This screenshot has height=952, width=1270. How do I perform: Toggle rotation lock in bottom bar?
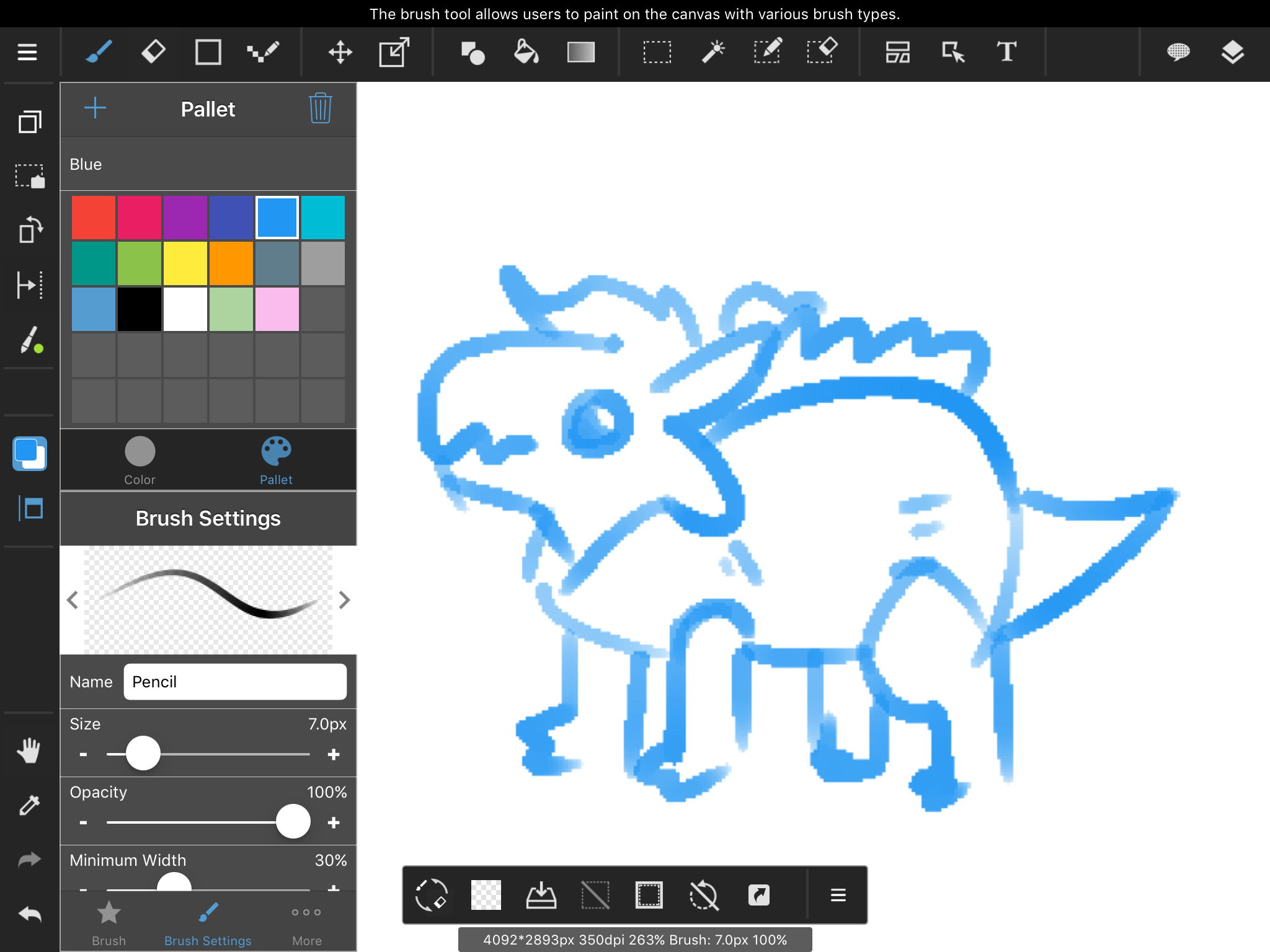[x=704, y=895]
